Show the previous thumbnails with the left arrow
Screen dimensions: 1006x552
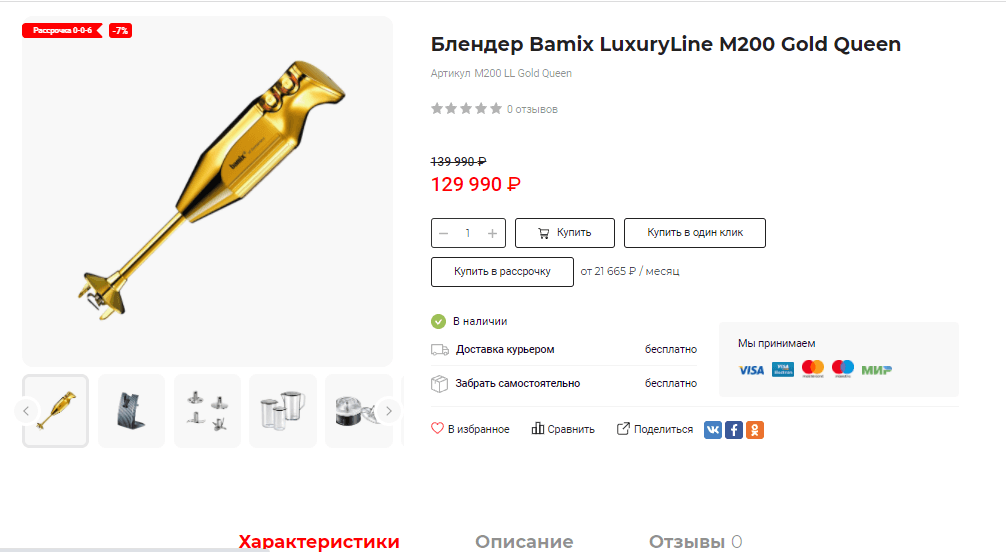tap(26, 411)
